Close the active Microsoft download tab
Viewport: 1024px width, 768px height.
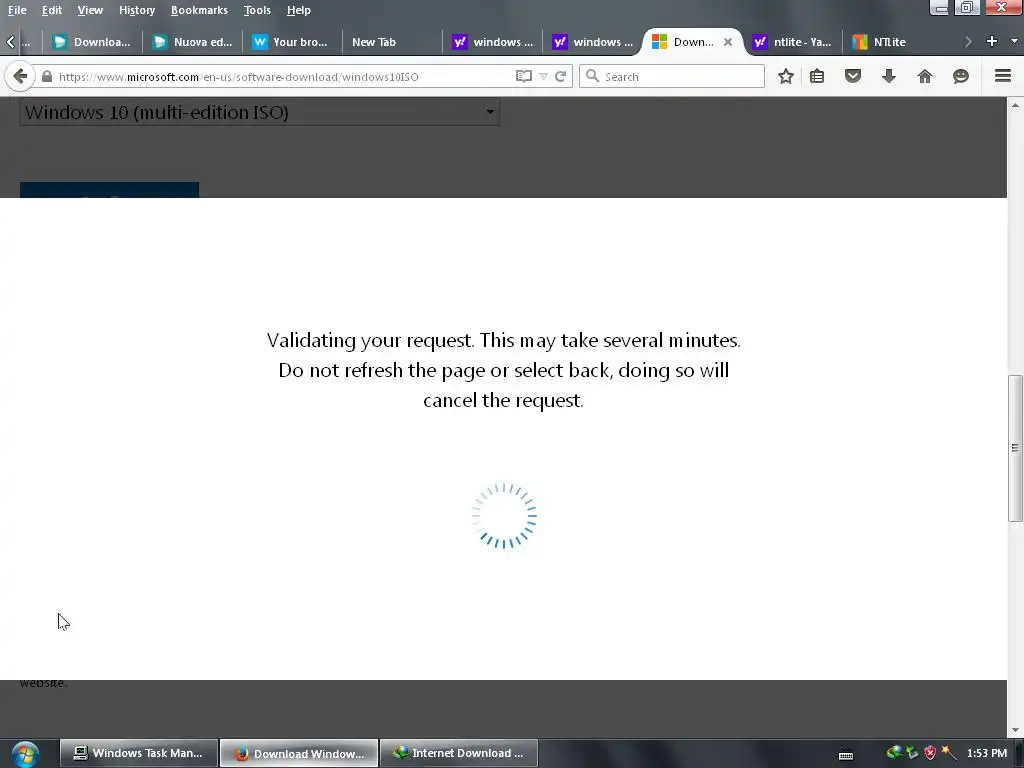pos(728,42)
